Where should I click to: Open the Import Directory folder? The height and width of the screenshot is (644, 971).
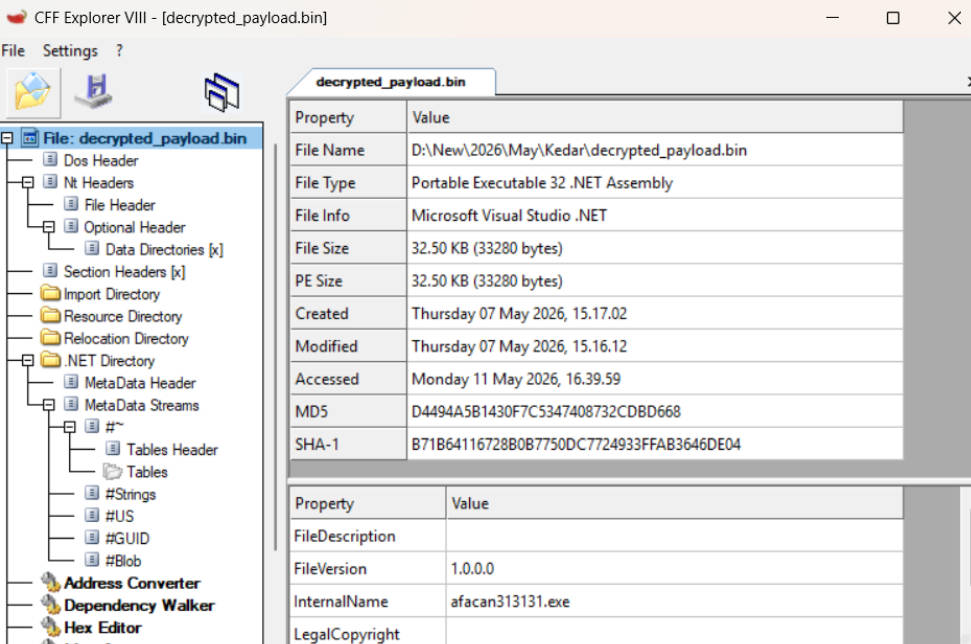tap(111, 294)
